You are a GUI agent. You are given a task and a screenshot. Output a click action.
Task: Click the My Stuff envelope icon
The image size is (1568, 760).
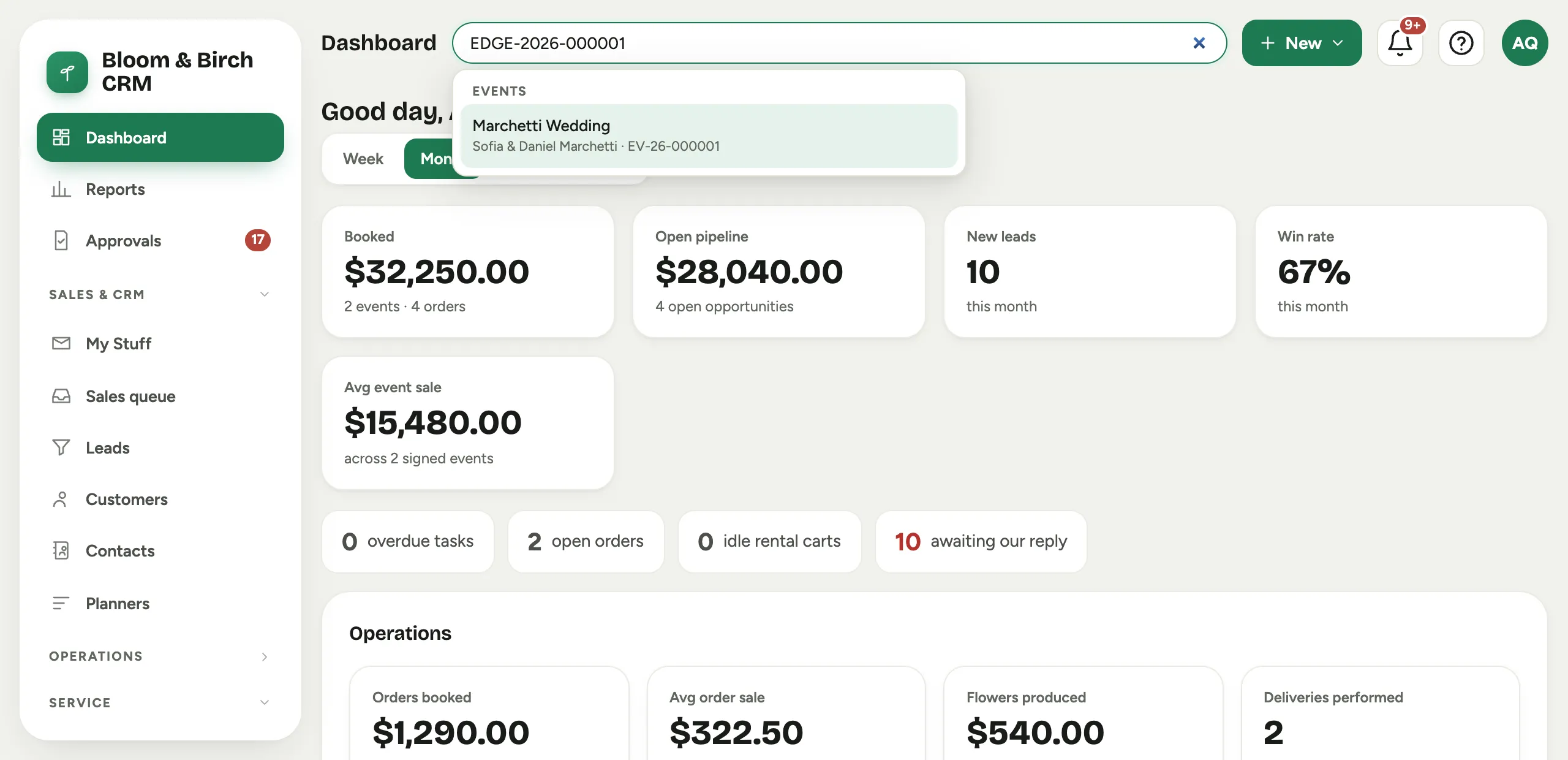pyautogui.click(x=61, y=343)
